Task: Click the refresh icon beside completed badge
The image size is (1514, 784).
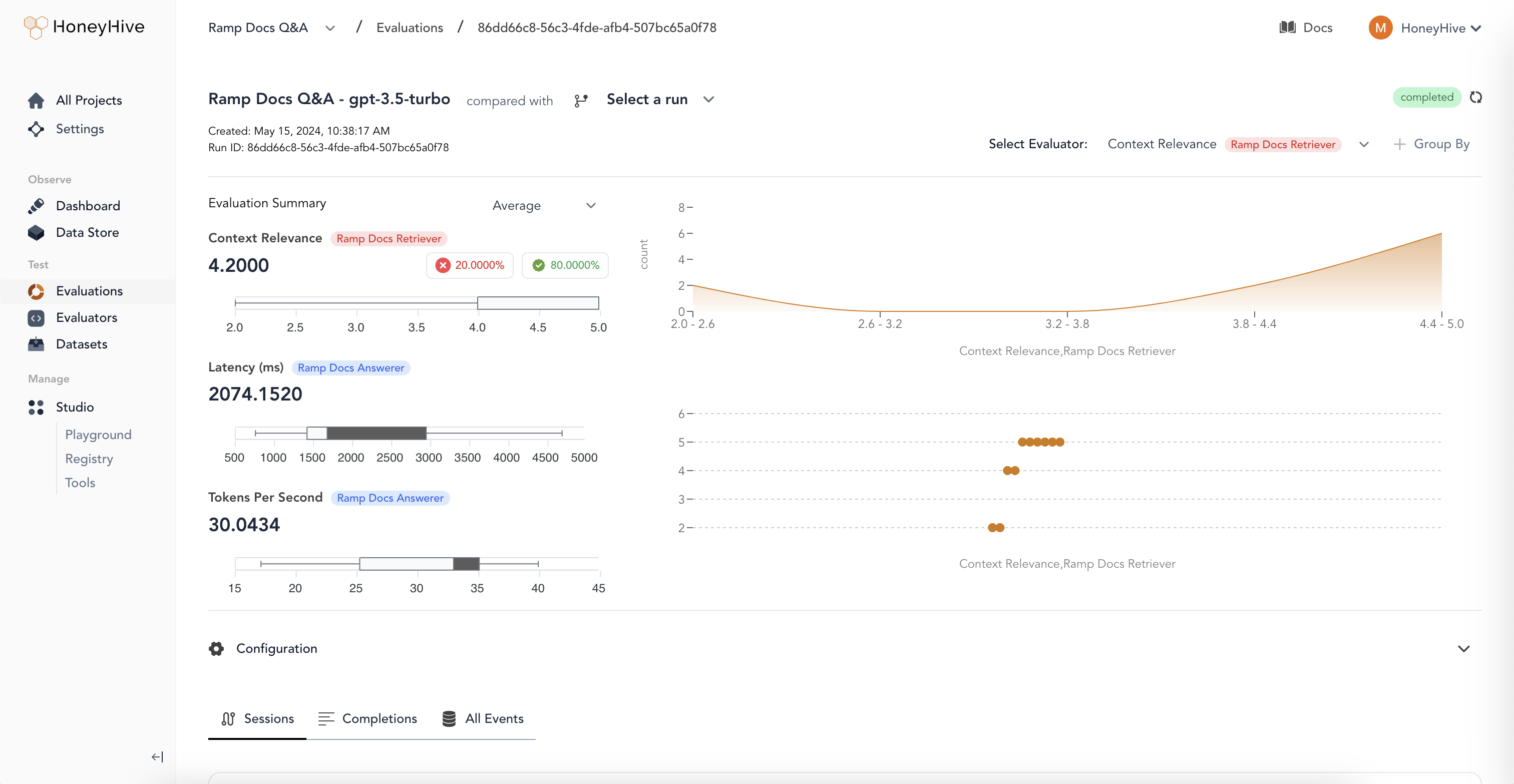Action: (x=1475, y=97)
